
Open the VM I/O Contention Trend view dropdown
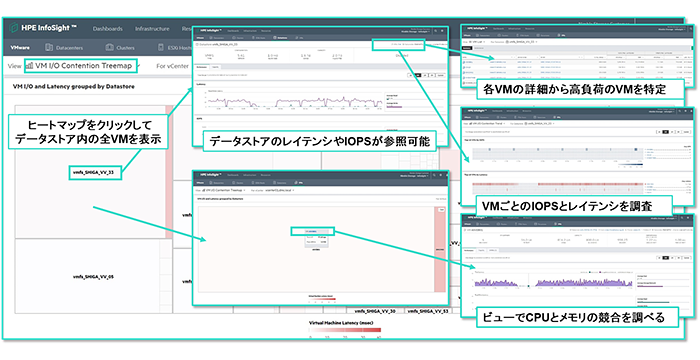[486, 123]
